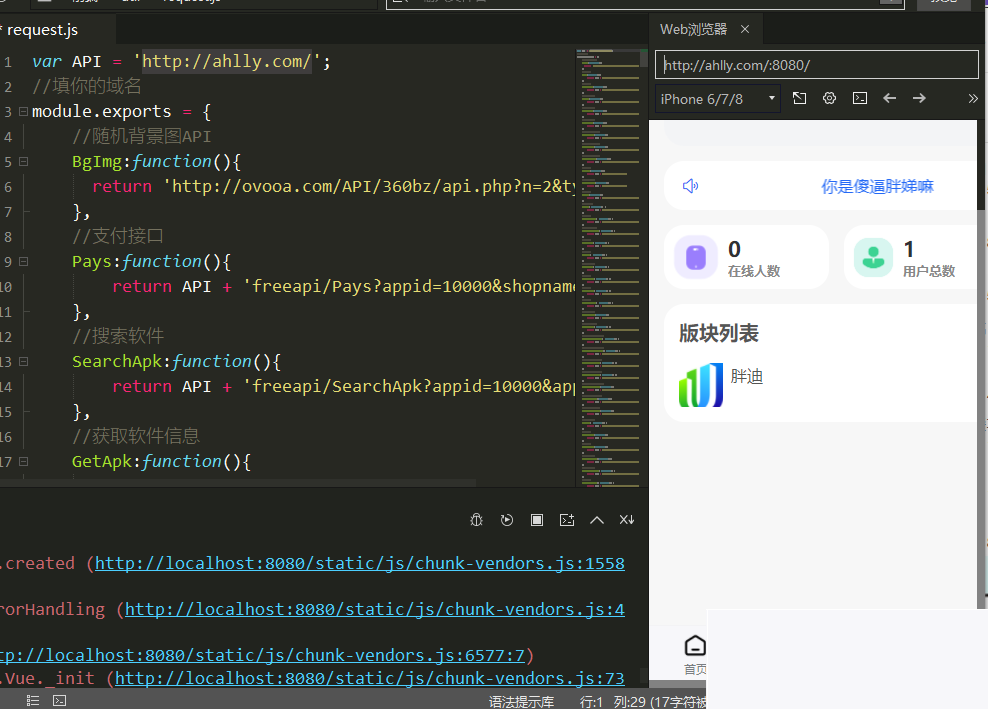Open the chunk-vendors.js:1558 link
This screenshot has width=988, height=709.
(x=360, y=564)
